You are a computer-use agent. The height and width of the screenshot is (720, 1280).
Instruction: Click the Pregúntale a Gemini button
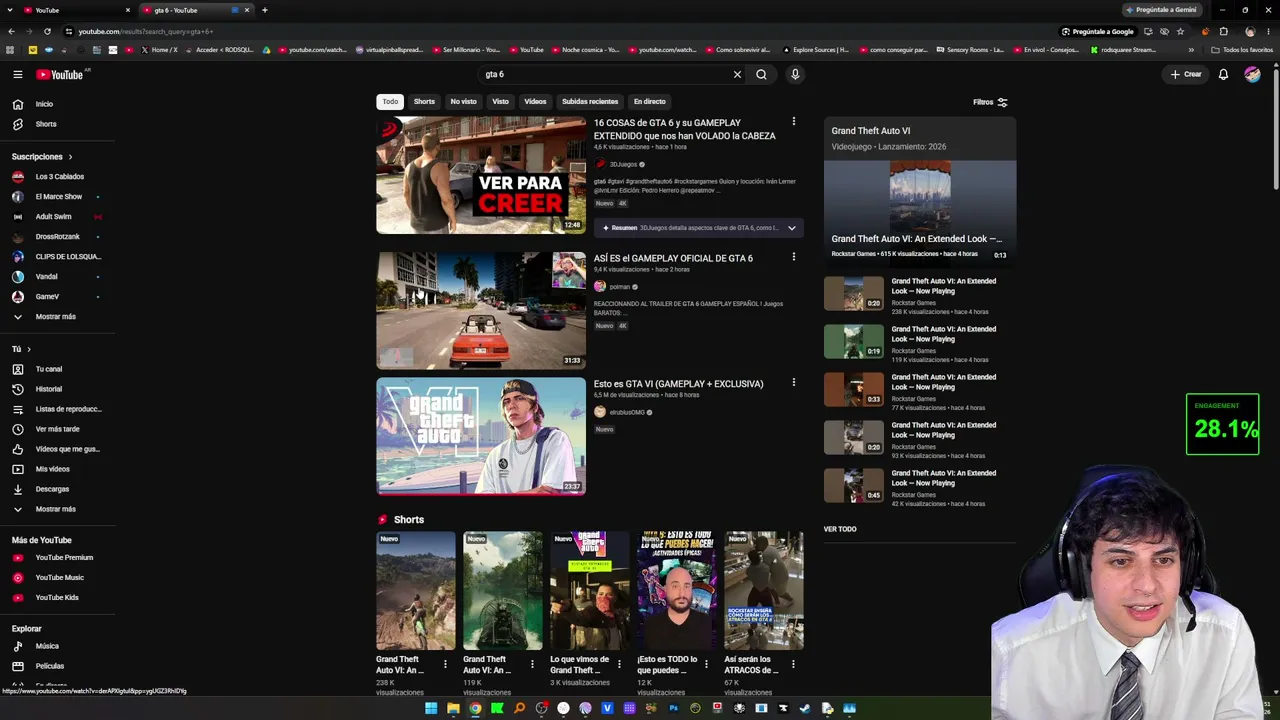[x=1160, y=10]
